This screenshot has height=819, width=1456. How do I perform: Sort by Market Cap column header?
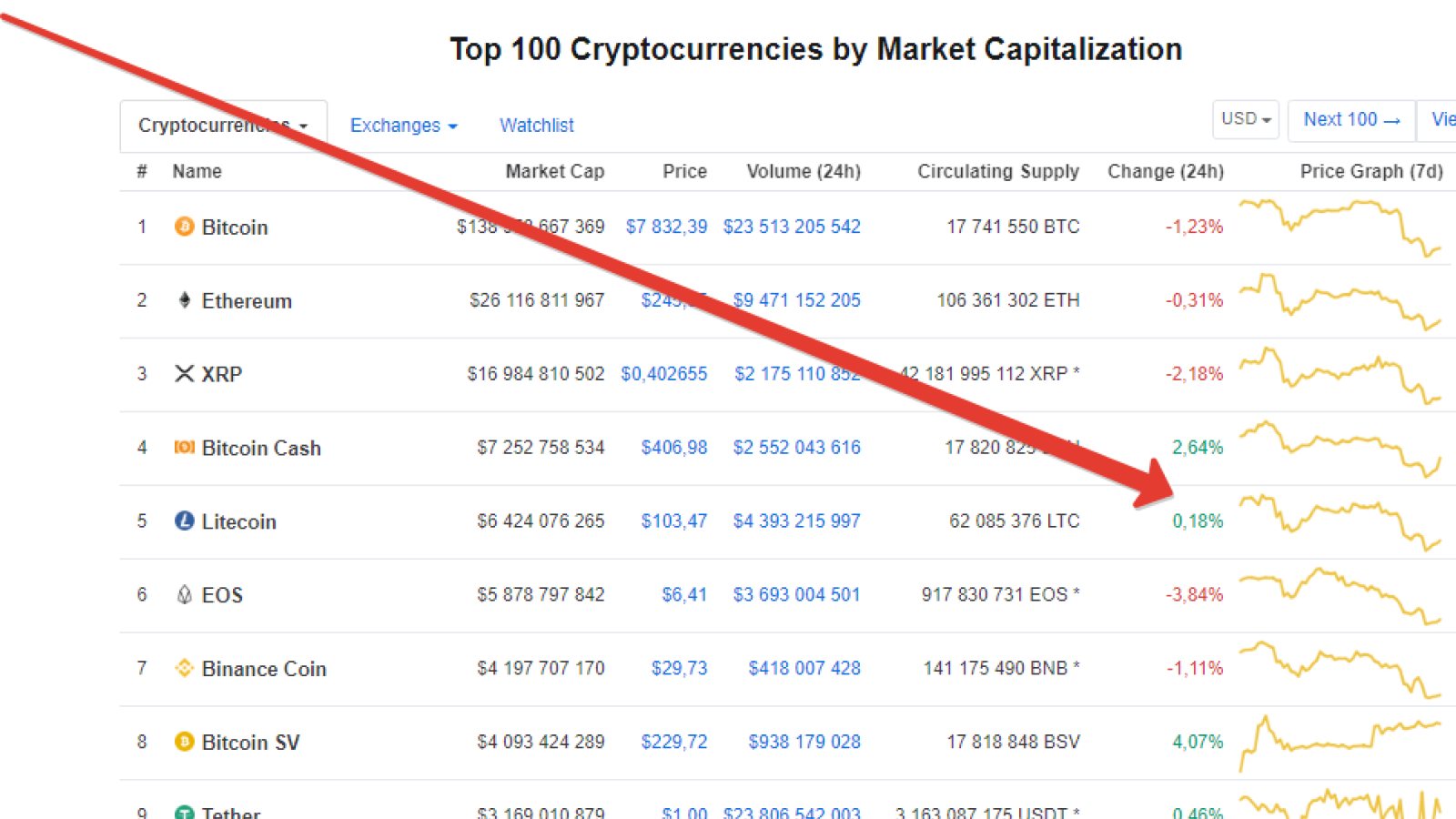pyautogui.click(x=554, y=171)
